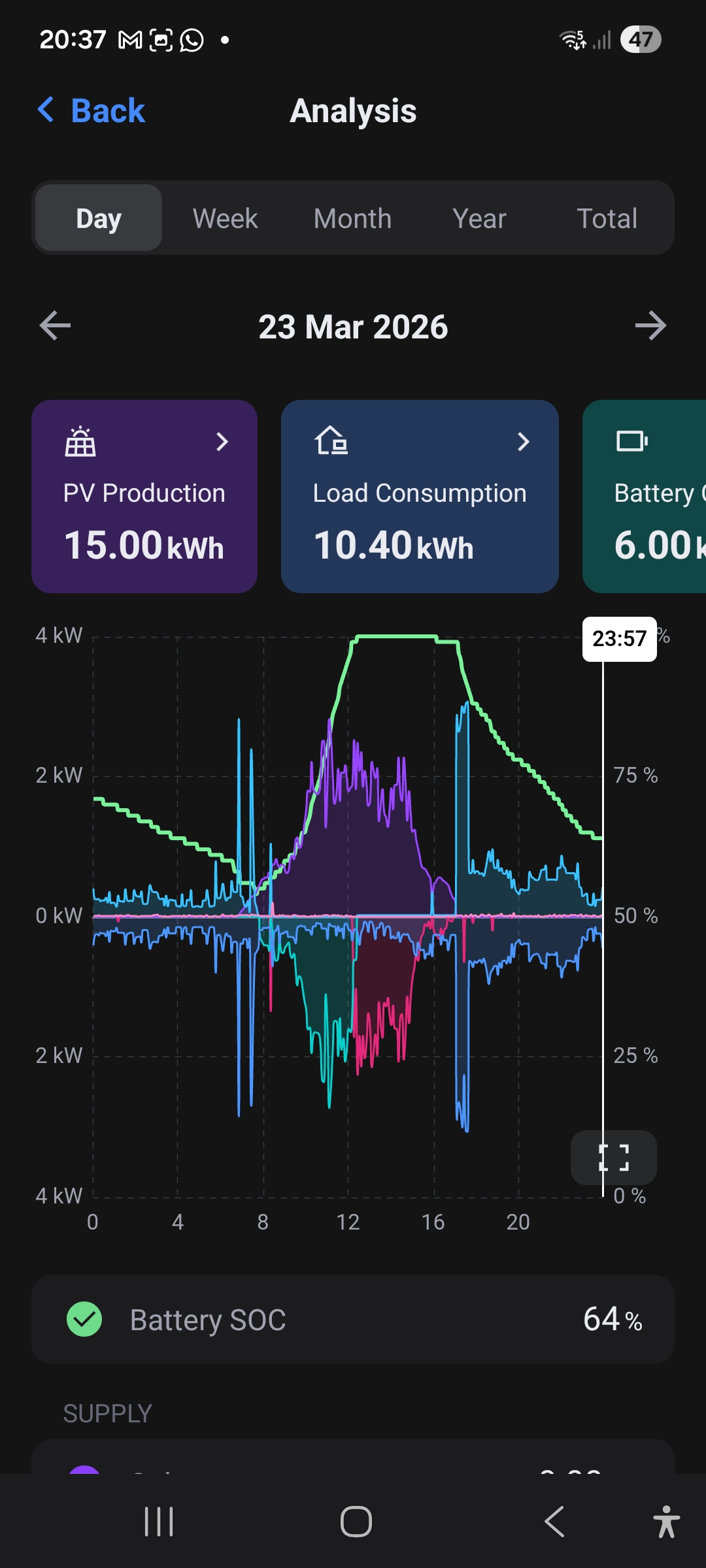Screen dimensions: 706x1568
Task: Toggle Battery SOC green checkmark
Action: tap(84, 1319)
